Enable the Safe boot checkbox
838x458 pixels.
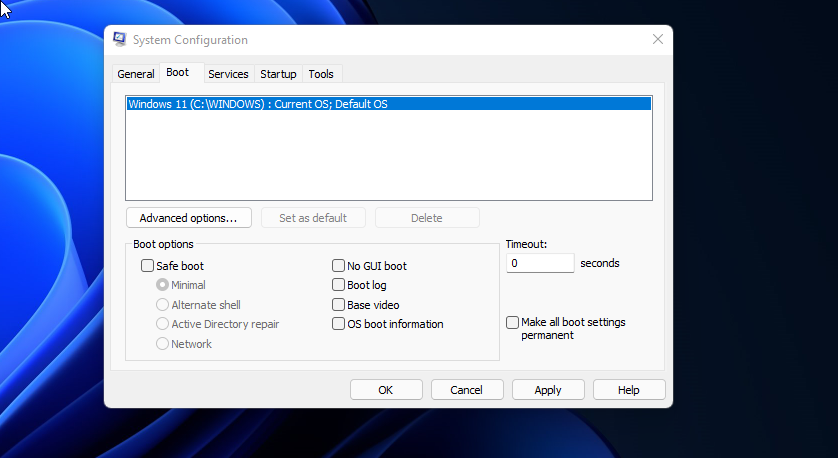(x=148, y=266)
